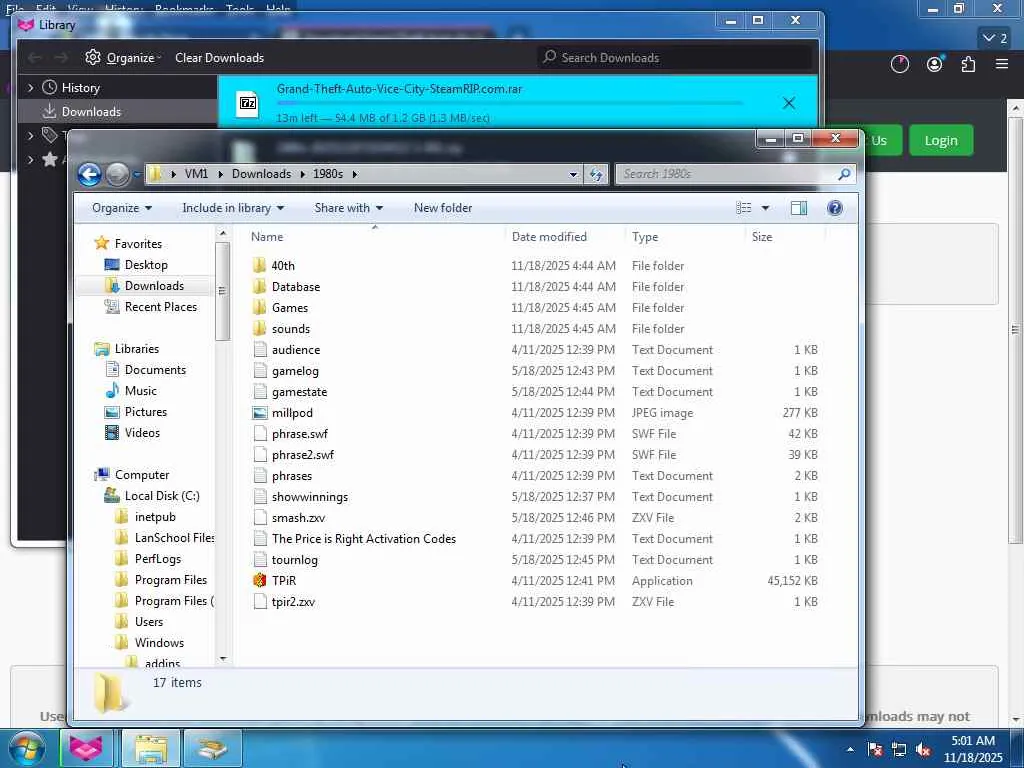Click the browser account profile icon

click(935, 64)
